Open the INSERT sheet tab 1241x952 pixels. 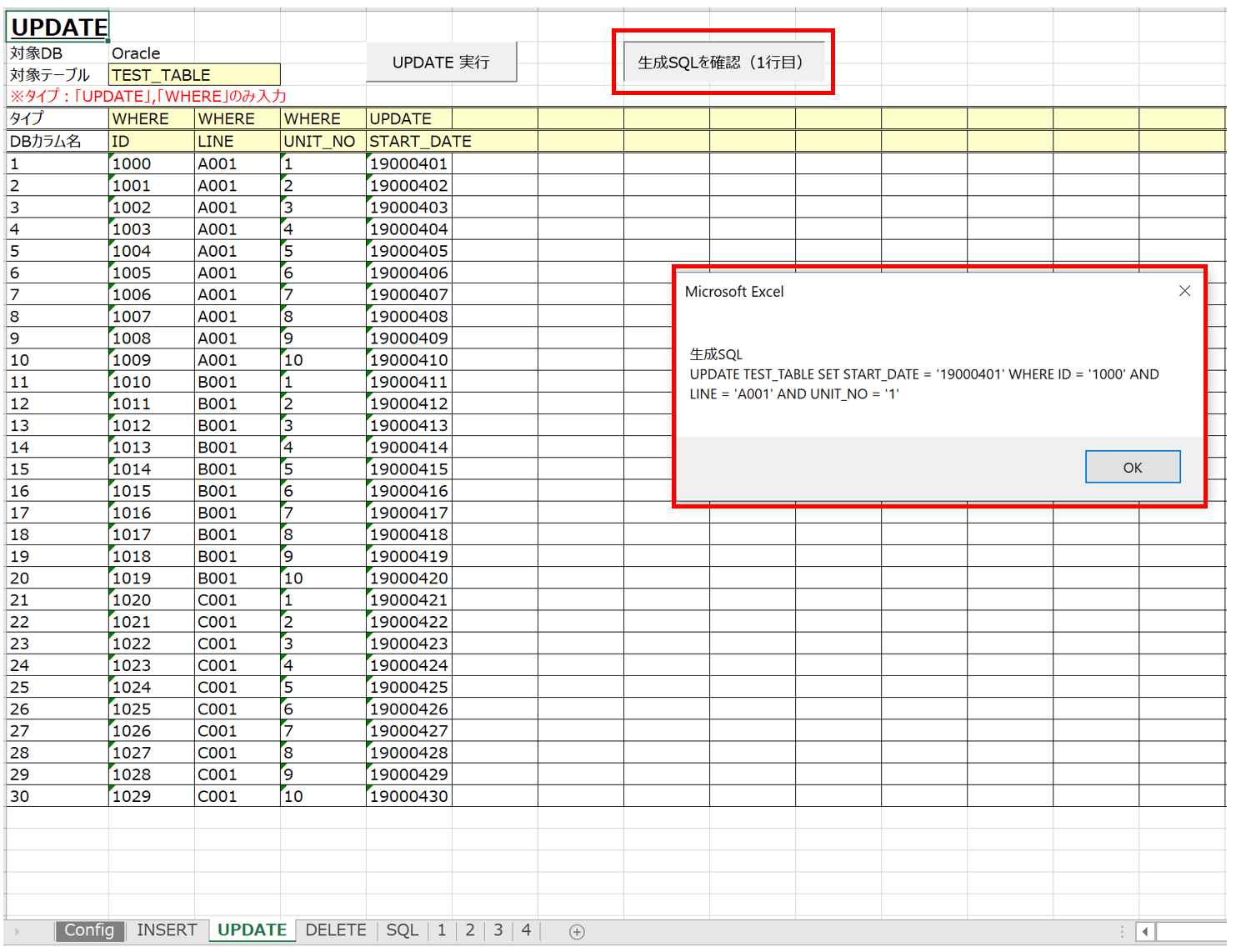click(x=167, y=930)
